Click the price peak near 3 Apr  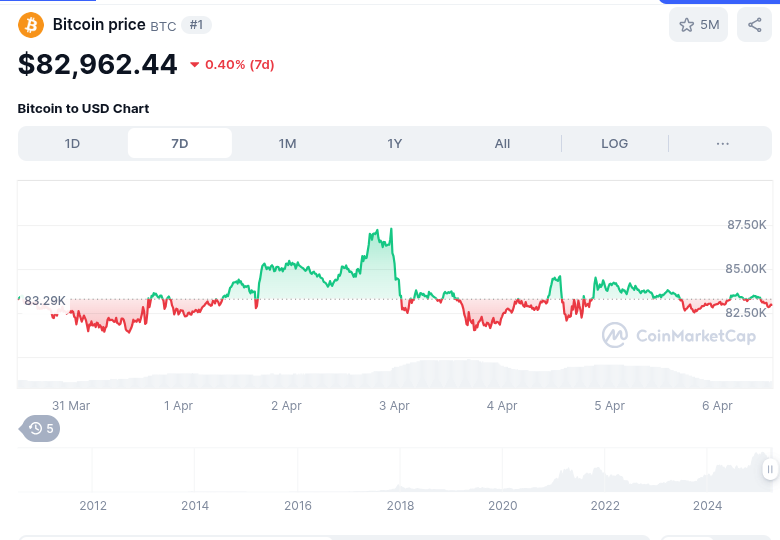pos(391,229)
